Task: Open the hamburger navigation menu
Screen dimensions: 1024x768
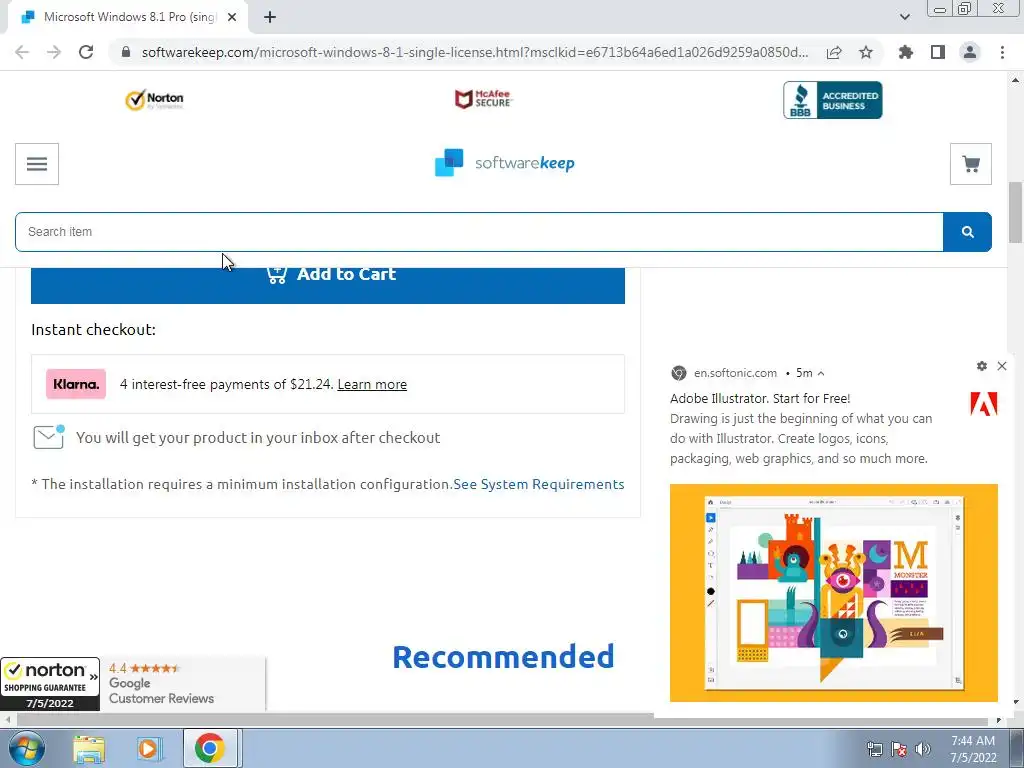Action: coord(37,164)
